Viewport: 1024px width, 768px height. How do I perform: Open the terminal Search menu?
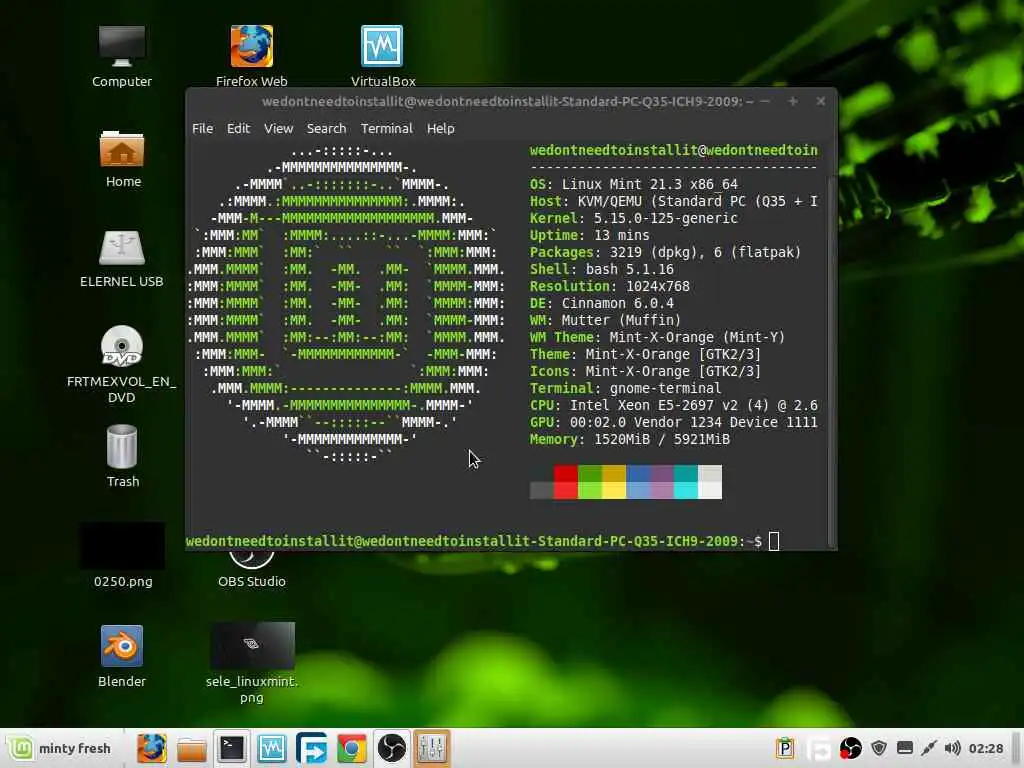[327, 129]
